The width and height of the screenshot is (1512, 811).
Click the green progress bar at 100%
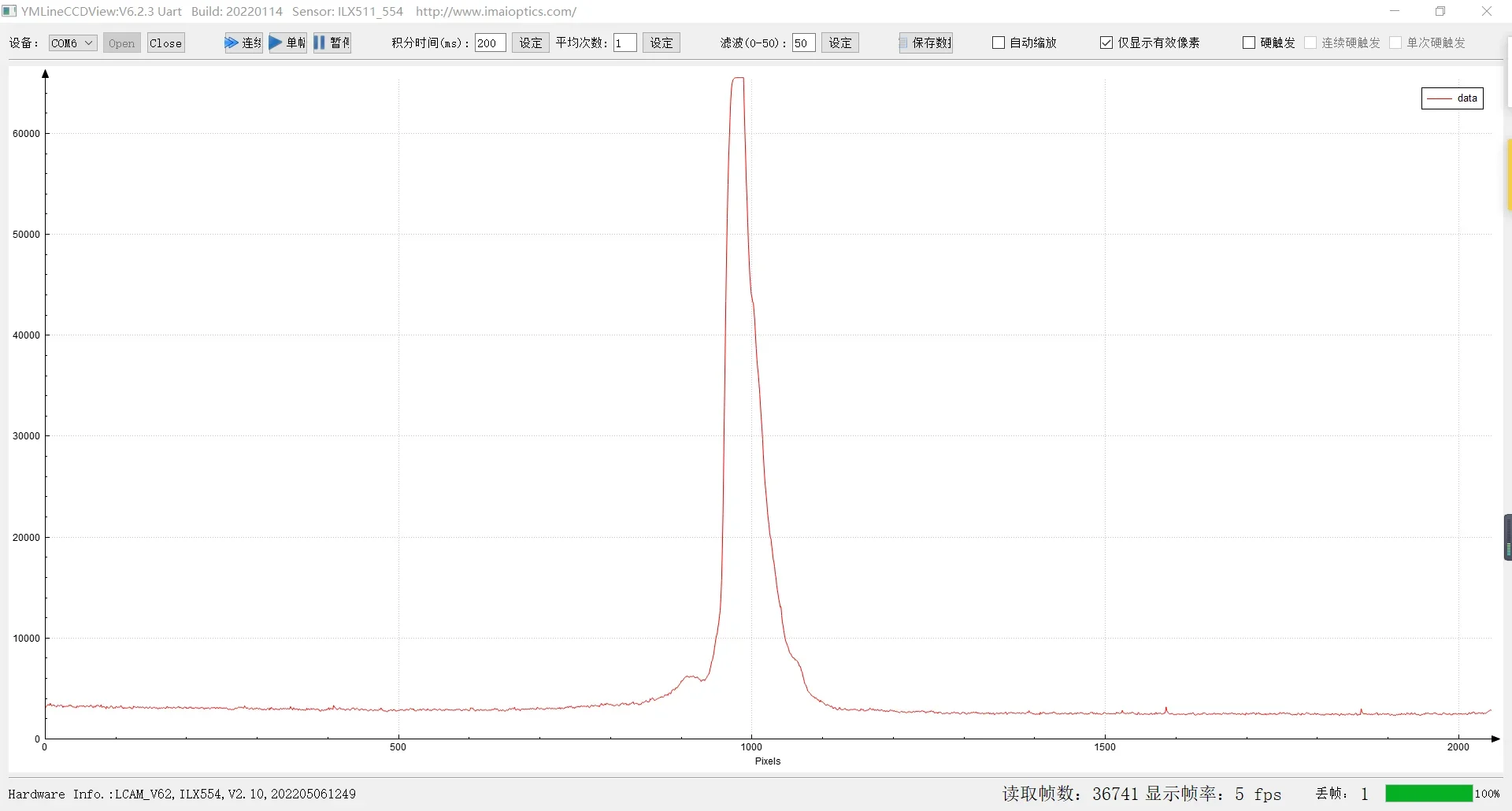pos(1429,794)
